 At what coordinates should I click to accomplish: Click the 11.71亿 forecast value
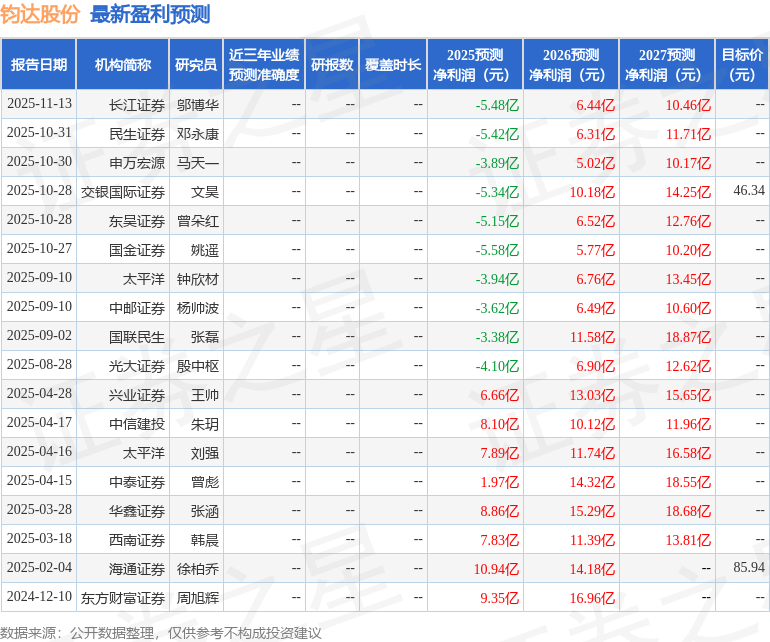(688, 134)
